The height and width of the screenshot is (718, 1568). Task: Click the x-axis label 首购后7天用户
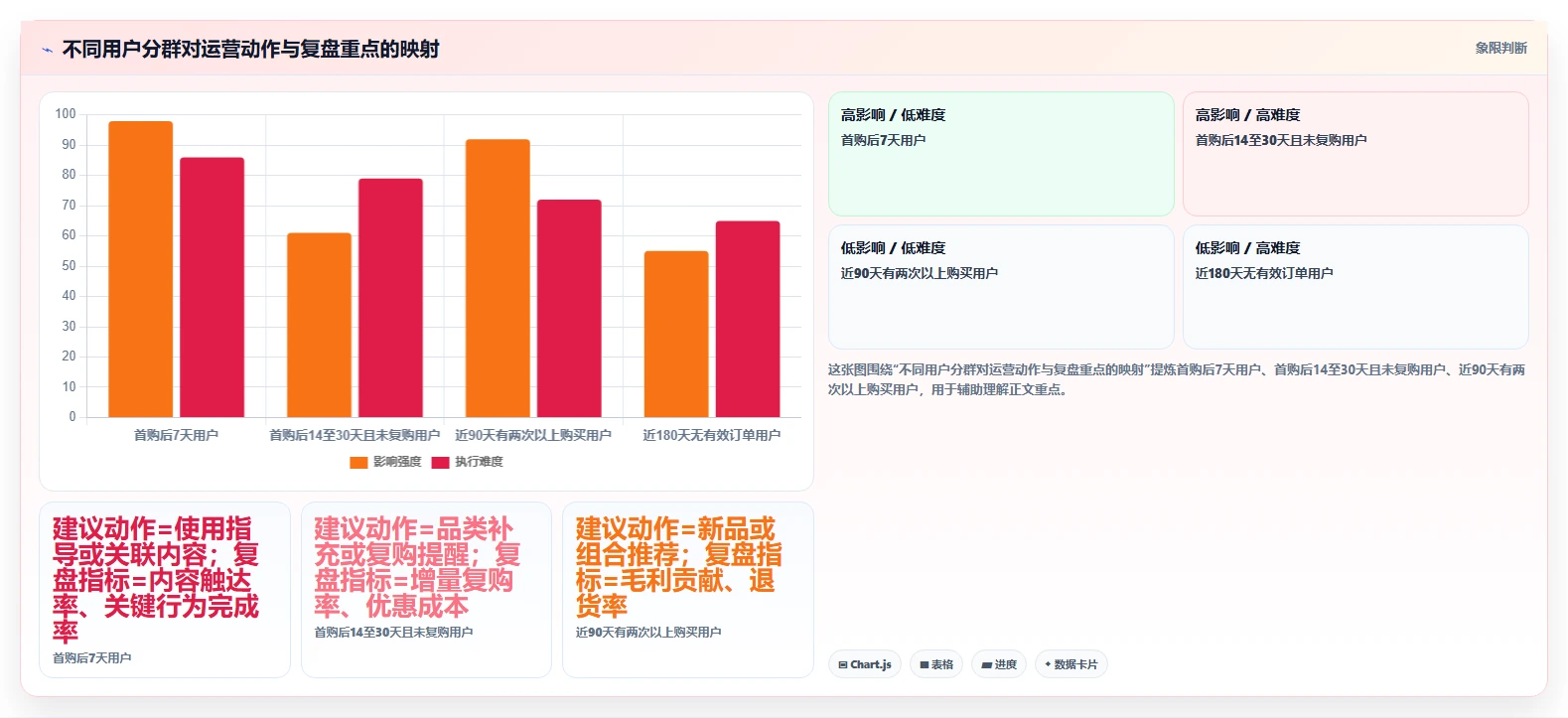point(176,435)
